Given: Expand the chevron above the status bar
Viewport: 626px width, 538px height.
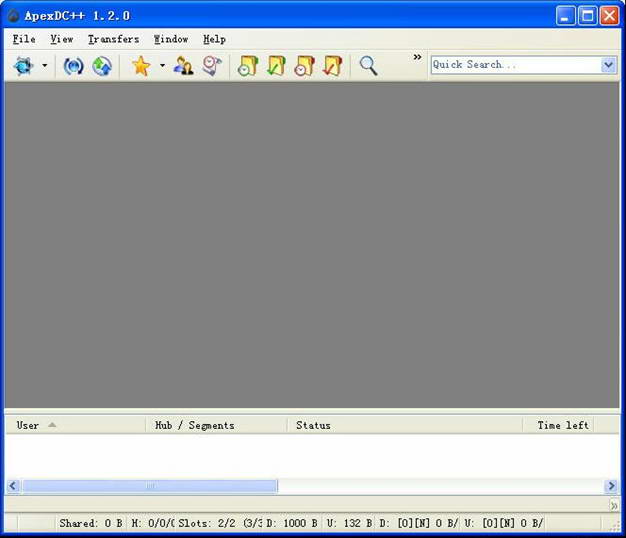Looking at the screenshot, I should [x=614, y=506].
